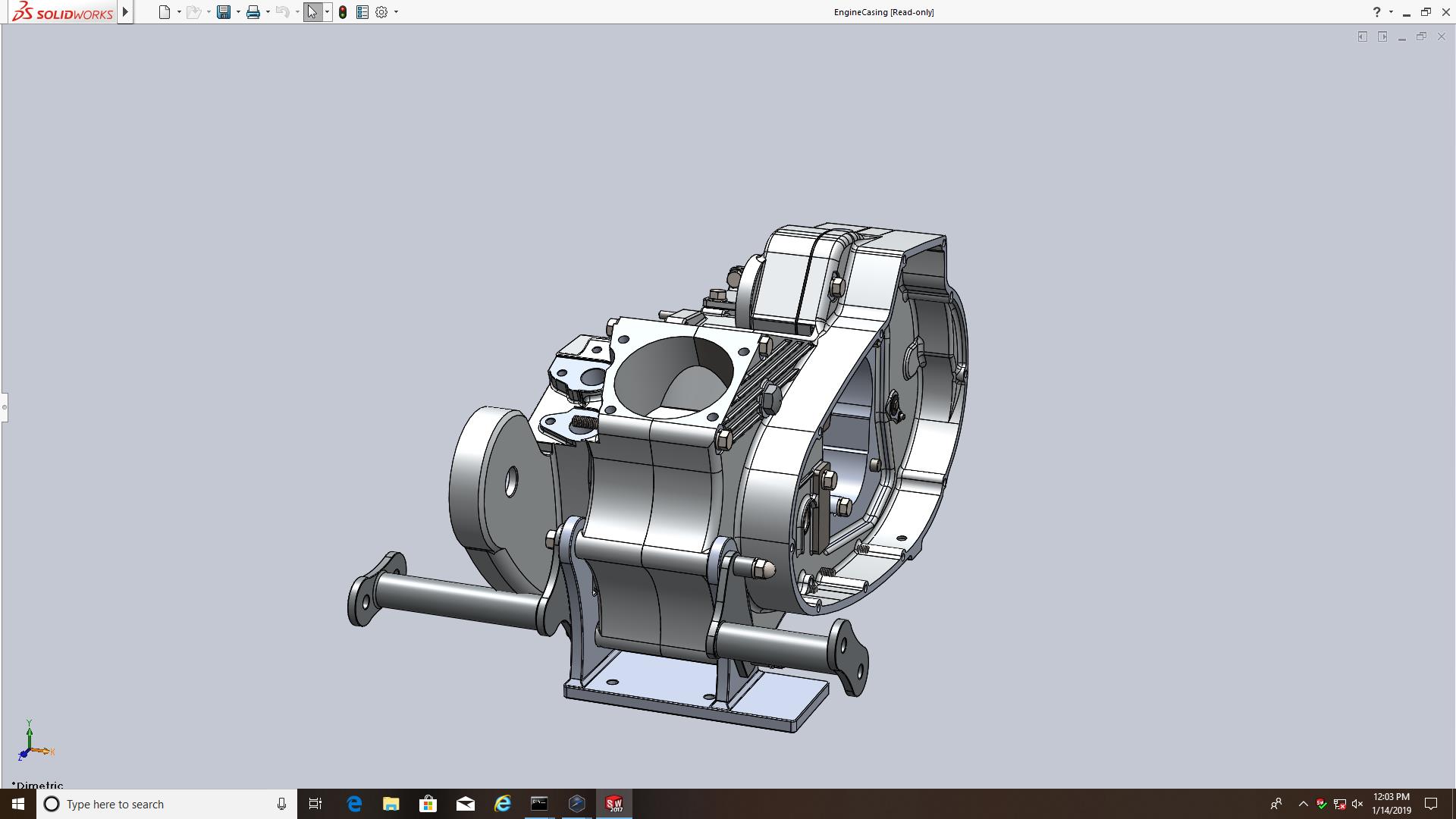Open the Help dropdown arrow
This screenshot has width=1456, height=819.
[x=1391, y=12]
